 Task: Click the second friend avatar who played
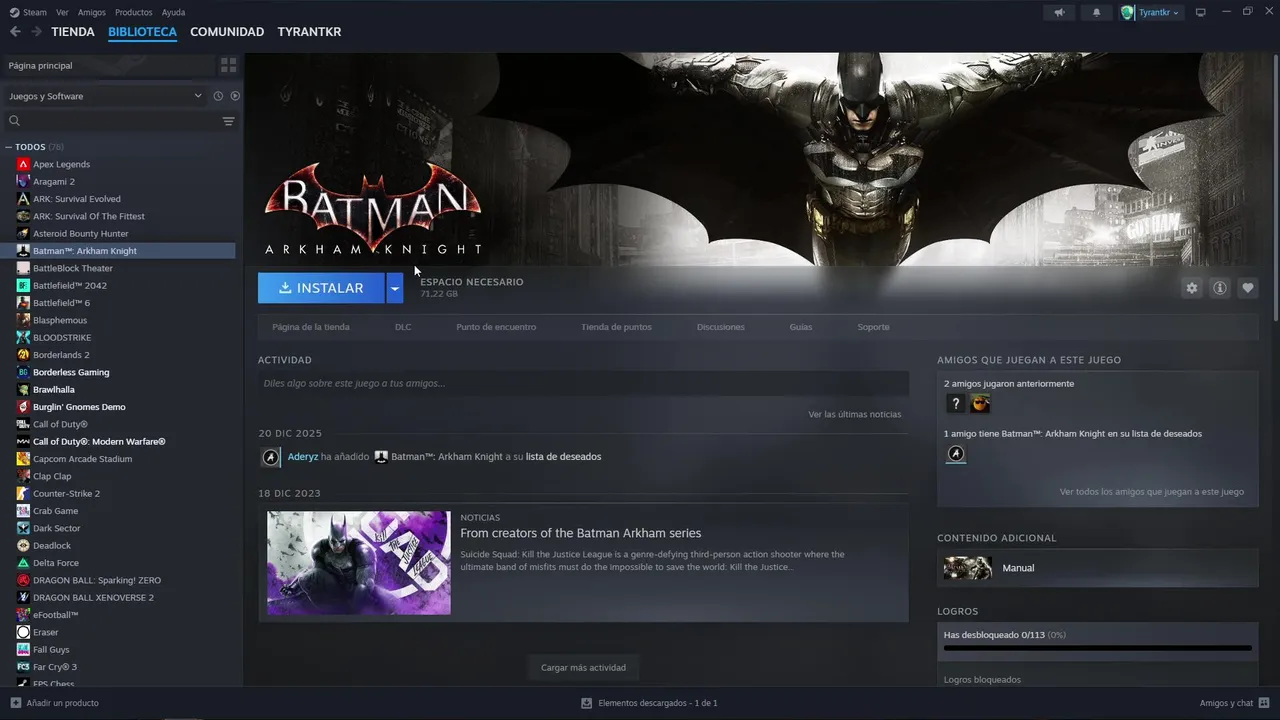[x=980, y=403]
